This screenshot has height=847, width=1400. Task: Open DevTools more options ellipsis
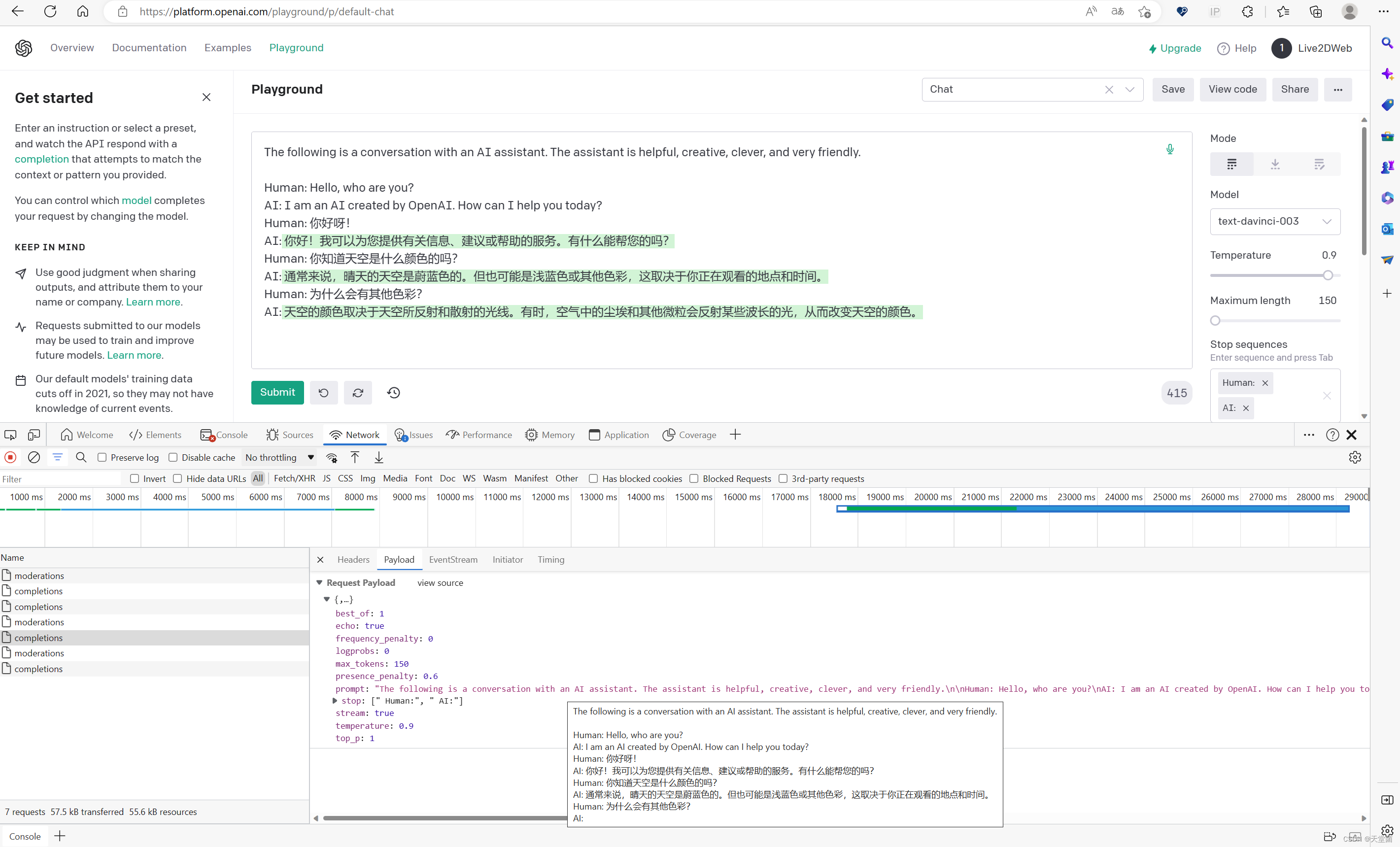pos(1308,435)
